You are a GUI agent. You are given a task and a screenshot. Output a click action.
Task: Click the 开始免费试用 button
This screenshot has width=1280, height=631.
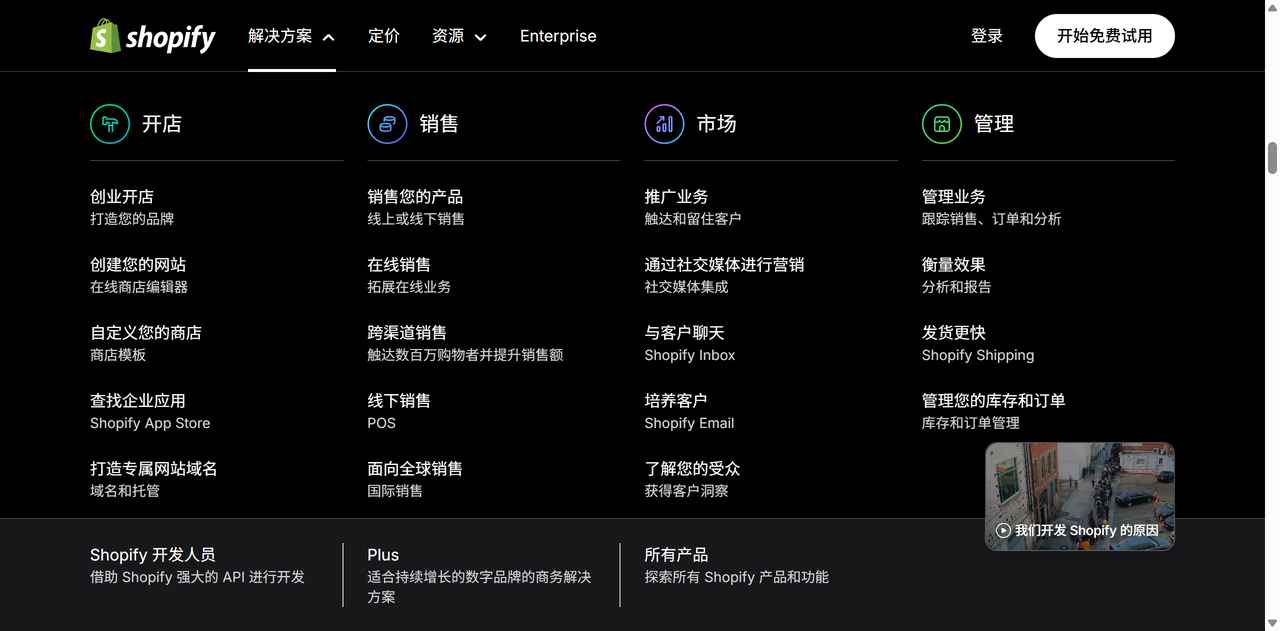pos(1104,36)
